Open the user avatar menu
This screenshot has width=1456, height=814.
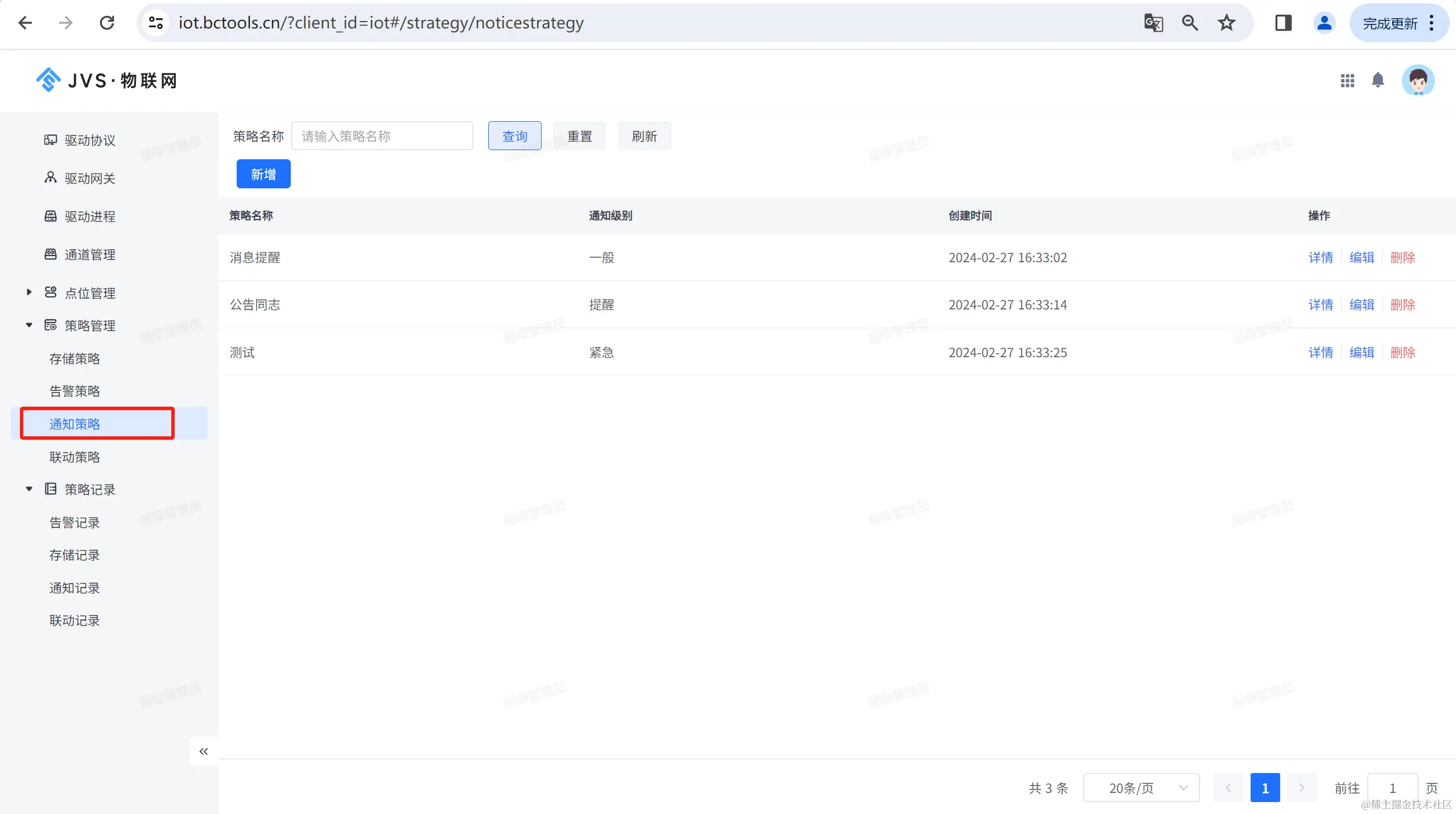click(1417, 81)
